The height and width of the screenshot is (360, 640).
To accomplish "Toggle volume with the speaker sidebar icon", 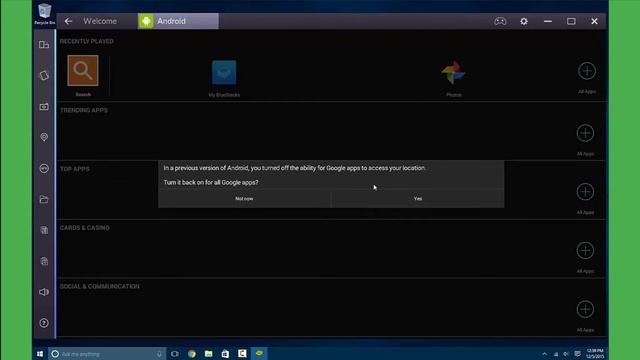I will [44, 292].
